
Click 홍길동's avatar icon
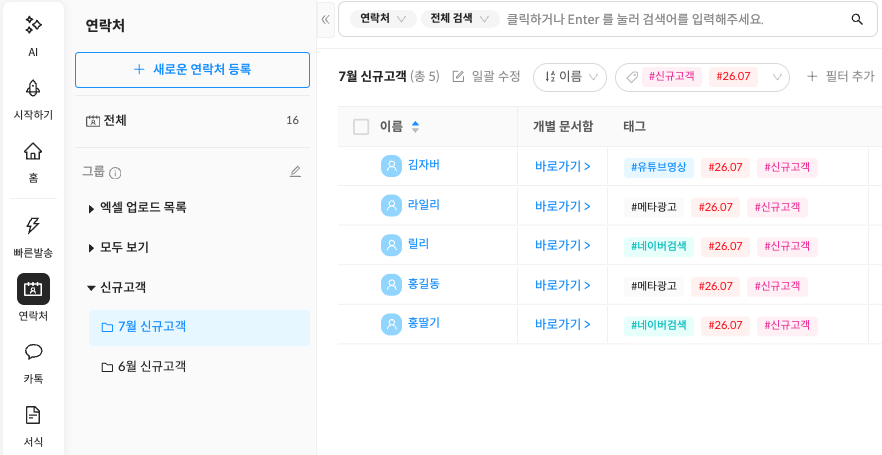coord(391,285)
